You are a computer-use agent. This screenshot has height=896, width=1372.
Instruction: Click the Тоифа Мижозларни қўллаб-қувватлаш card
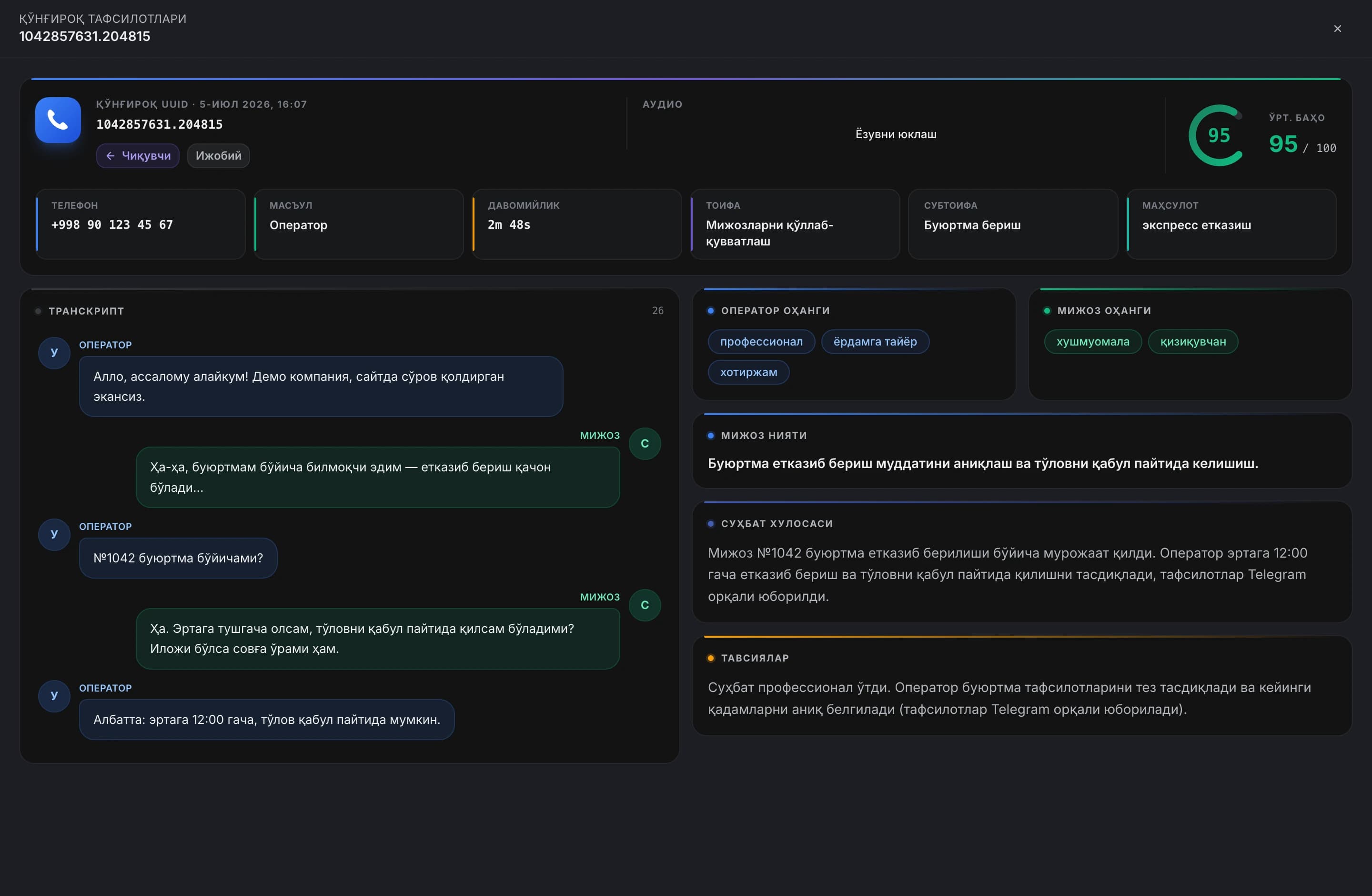(x=795, y=224)
